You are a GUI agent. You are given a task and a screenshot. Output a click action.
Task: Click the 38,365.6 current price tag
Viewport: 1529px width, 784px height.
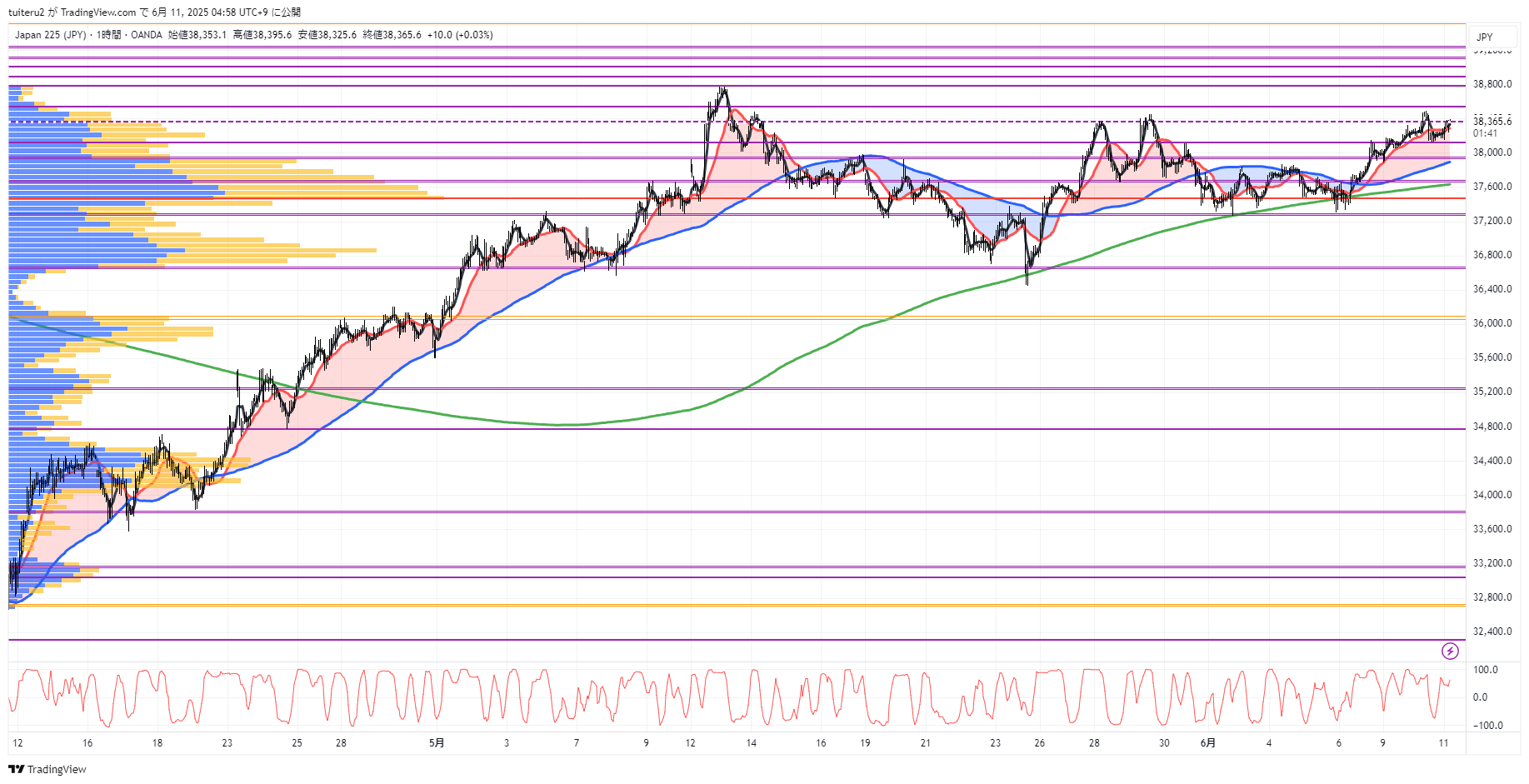pos(1492,122)
